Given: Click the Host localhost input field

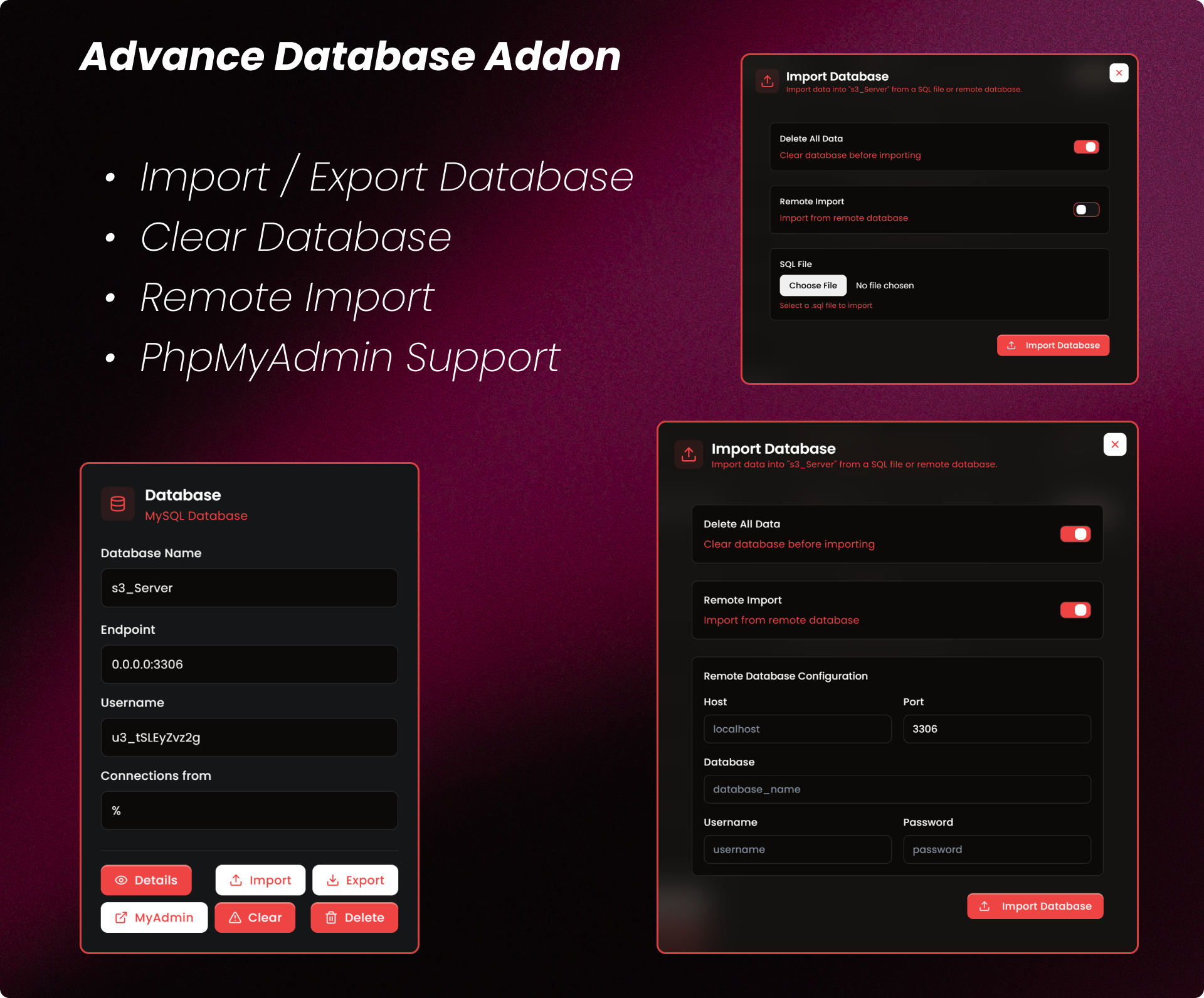Looking at the screenshot, I should tap(797, 729).
